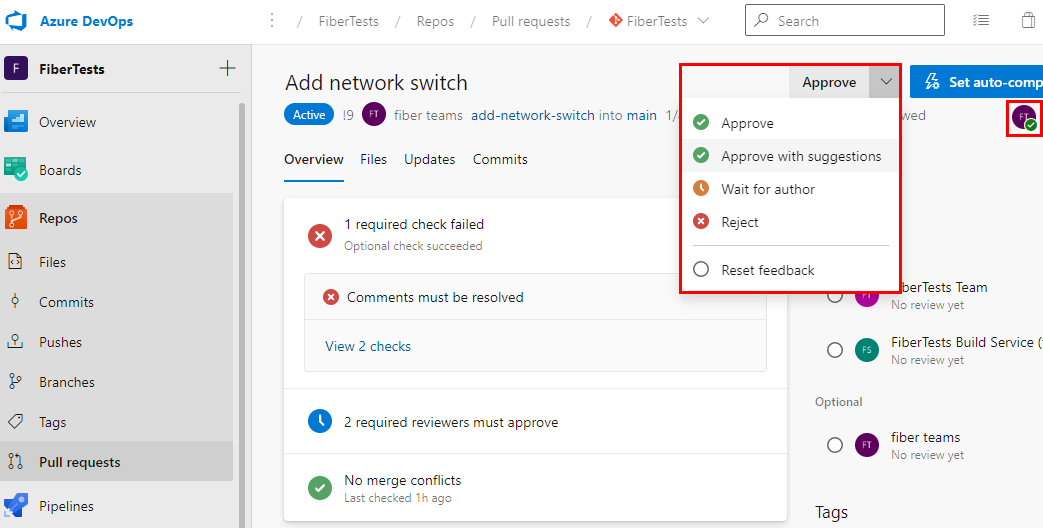Image resolution: width=1043 pixels, height=528 pixels.
Task: Choose Reset feedback option
Action: pos(790,270)
